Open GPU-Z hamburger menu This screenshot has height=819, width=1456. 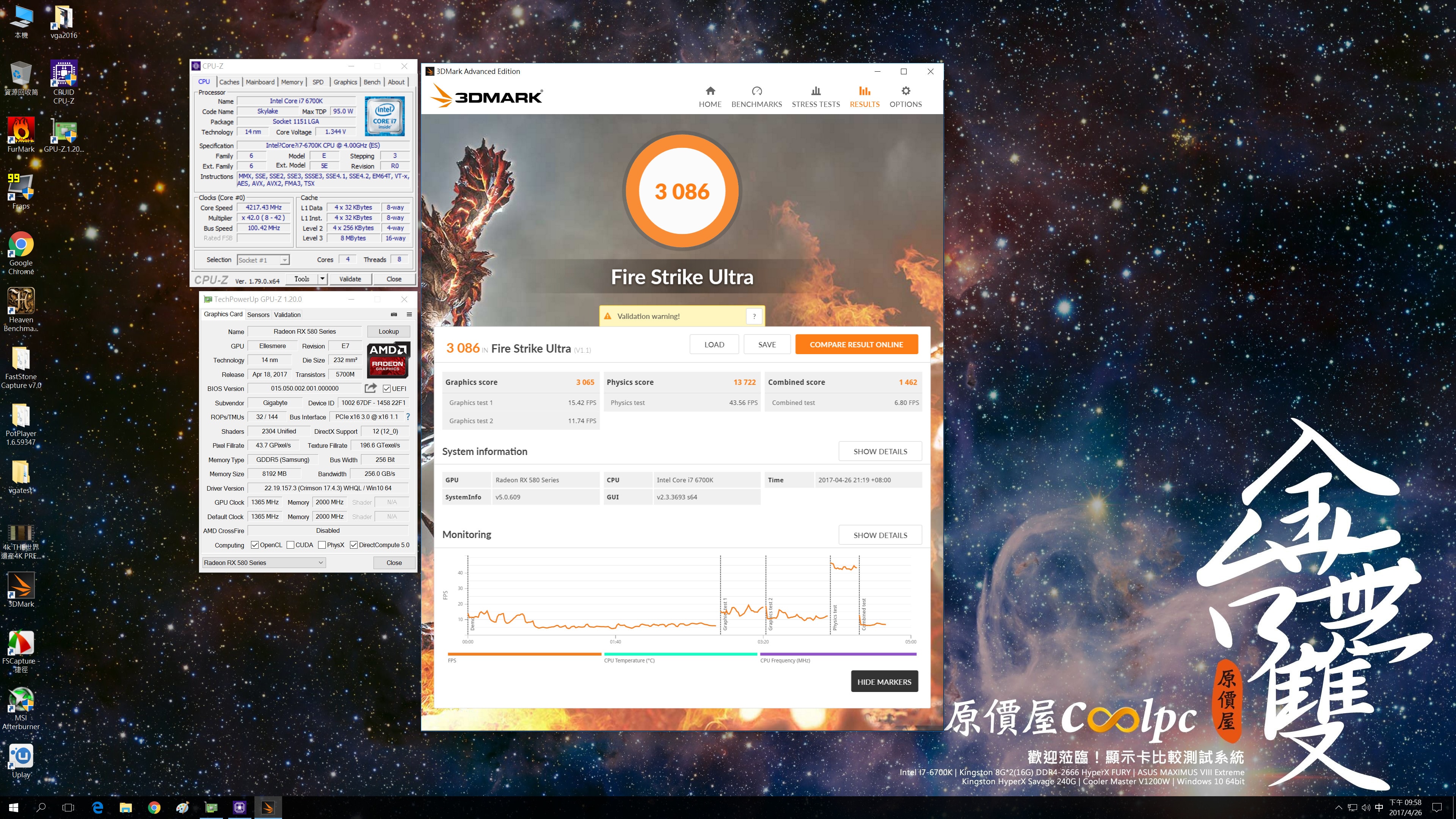tap(409, 314)
